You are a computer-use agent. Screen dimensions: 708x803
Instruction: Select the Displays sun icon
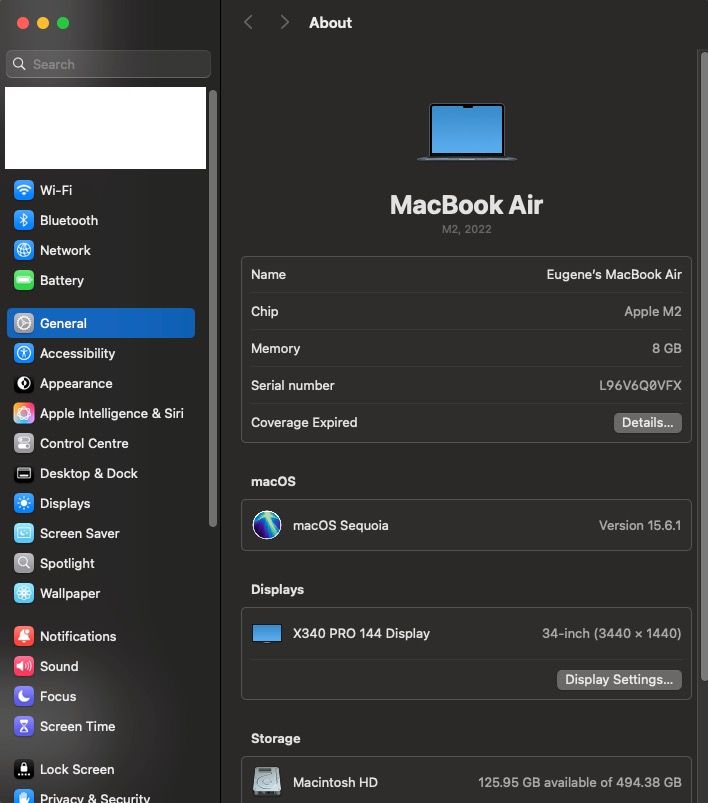[24, 503]
